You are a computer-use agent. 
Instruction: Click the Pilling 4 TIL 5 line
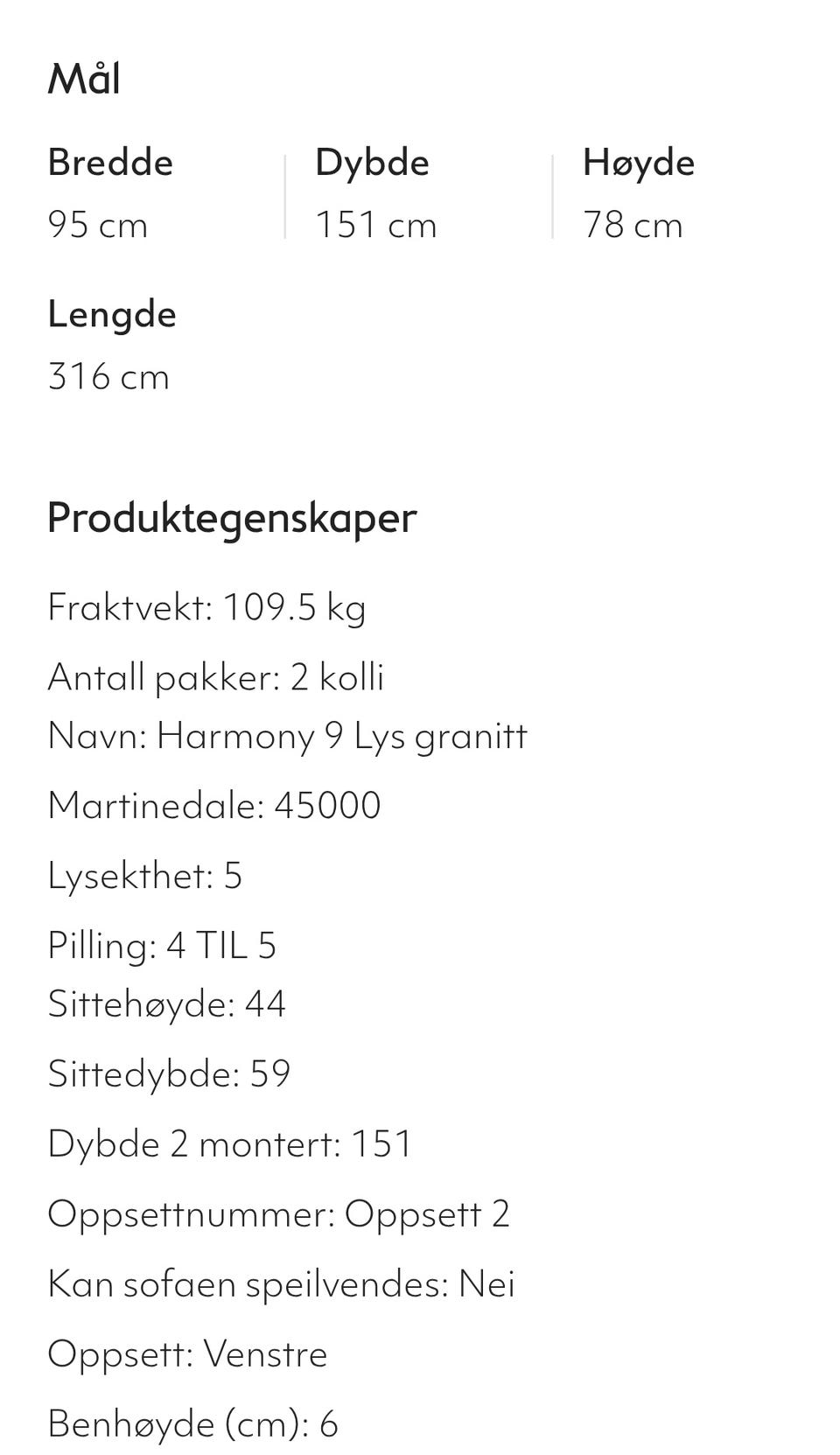(x=162, y=946)
